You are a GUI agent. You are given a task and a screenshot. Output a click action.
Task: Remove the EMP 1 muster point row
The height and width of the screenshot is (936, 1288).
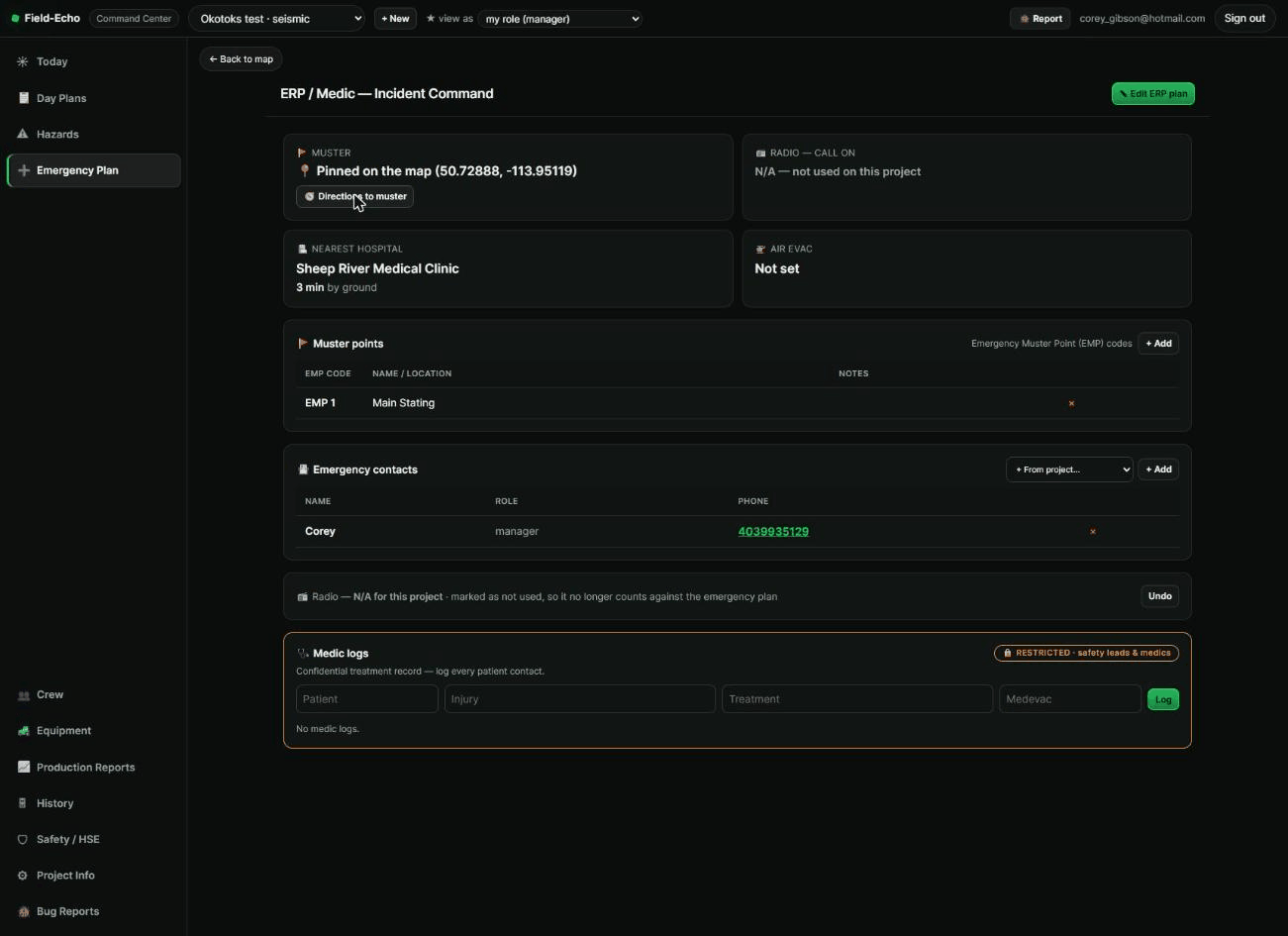(1071, 403)
